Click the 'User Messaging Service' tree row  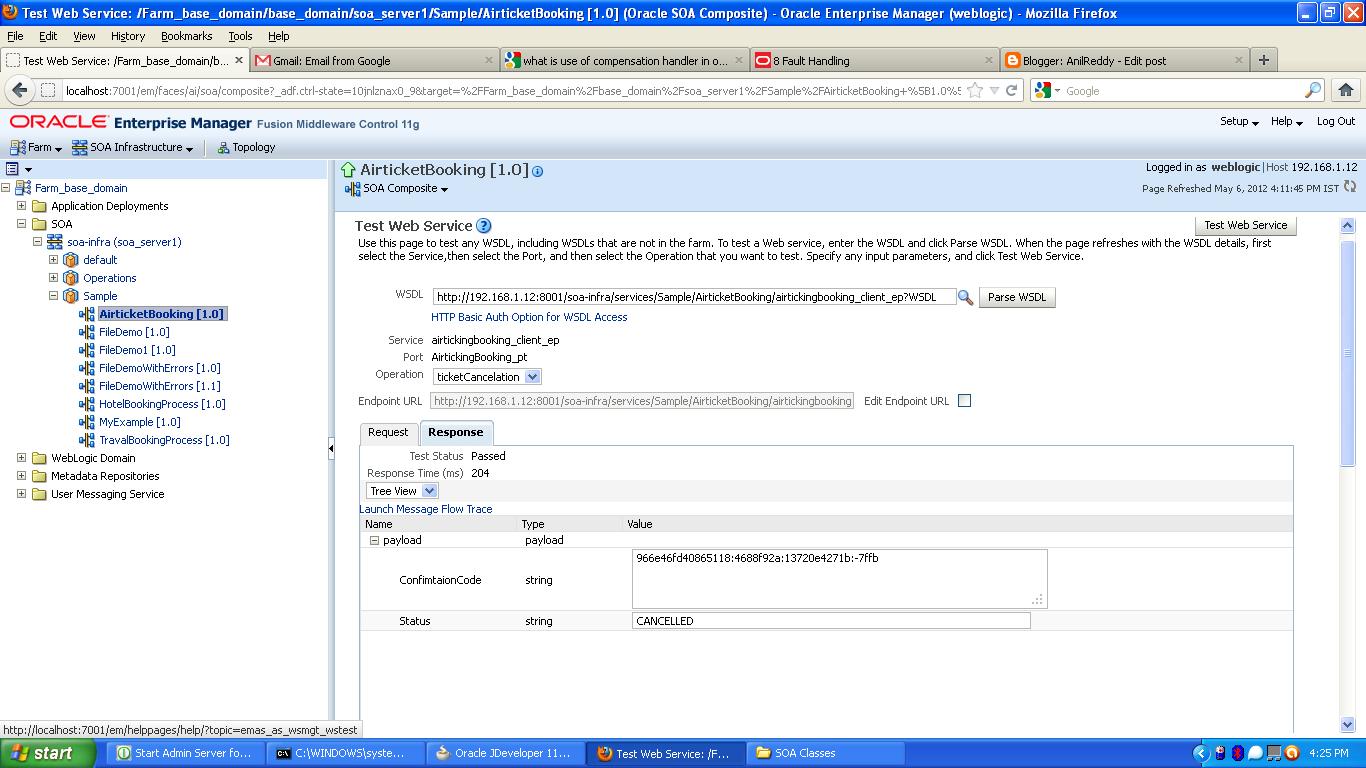point(107,494)
